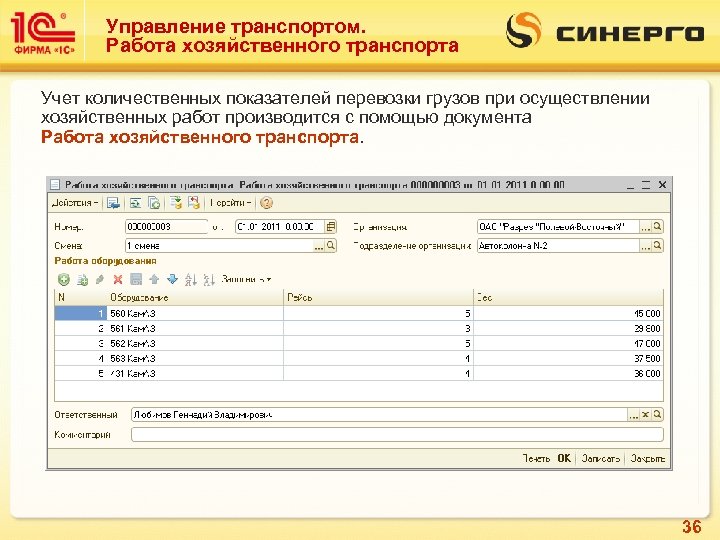Image resolution: width=720 pixels, height=540 pixels.
Task: Open selection list for Ответственный field
Action: pyautogui.click(x=634, y=416)
